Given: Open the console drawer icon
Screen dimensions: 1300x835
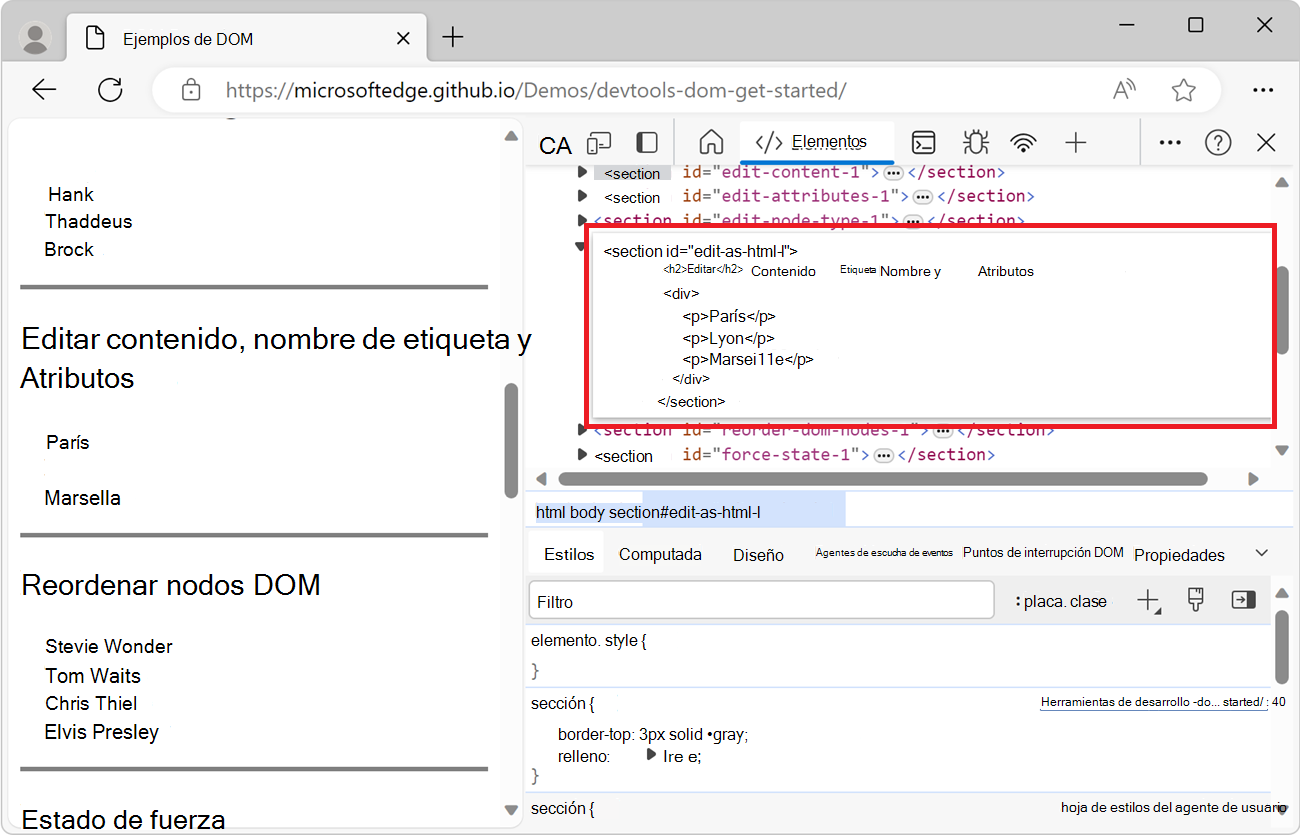Looking at the screenshot, I should (923, 143).
